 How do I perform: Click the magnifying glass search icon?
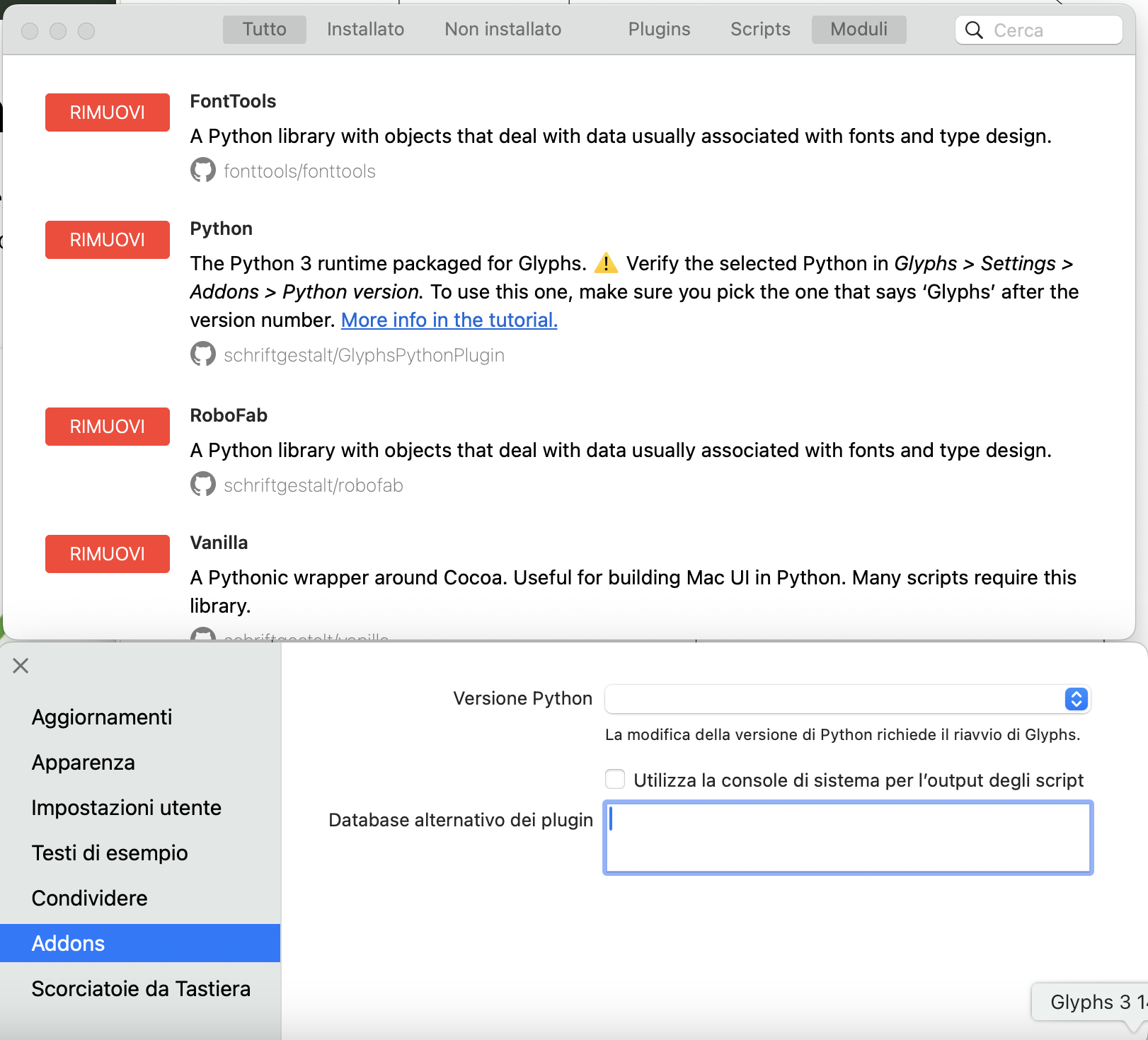coord(974,30)
